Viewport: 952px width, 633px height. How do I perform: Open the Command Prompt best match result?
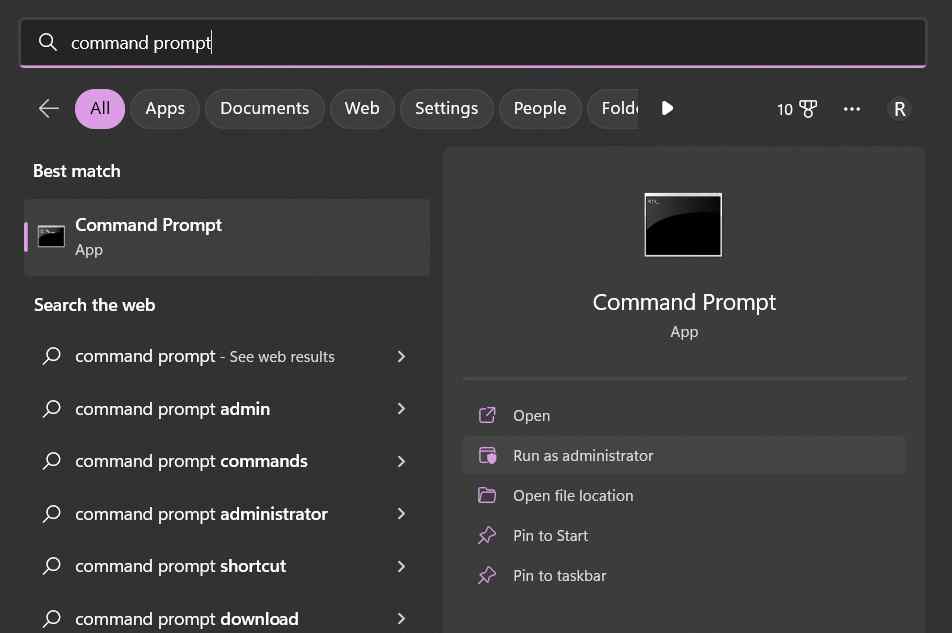226,237
